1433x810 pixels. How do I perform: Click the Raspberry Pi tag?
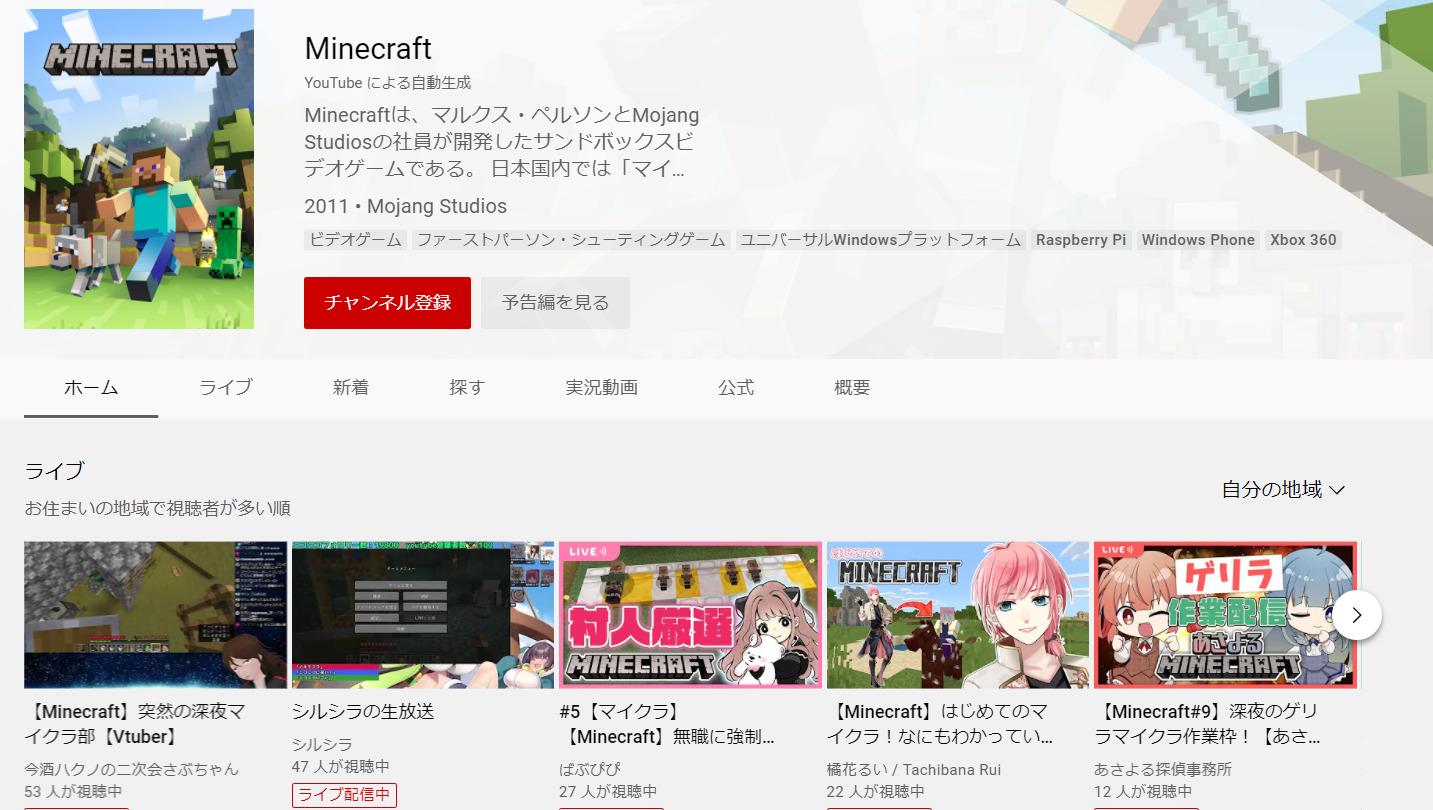coord(1081,240)
